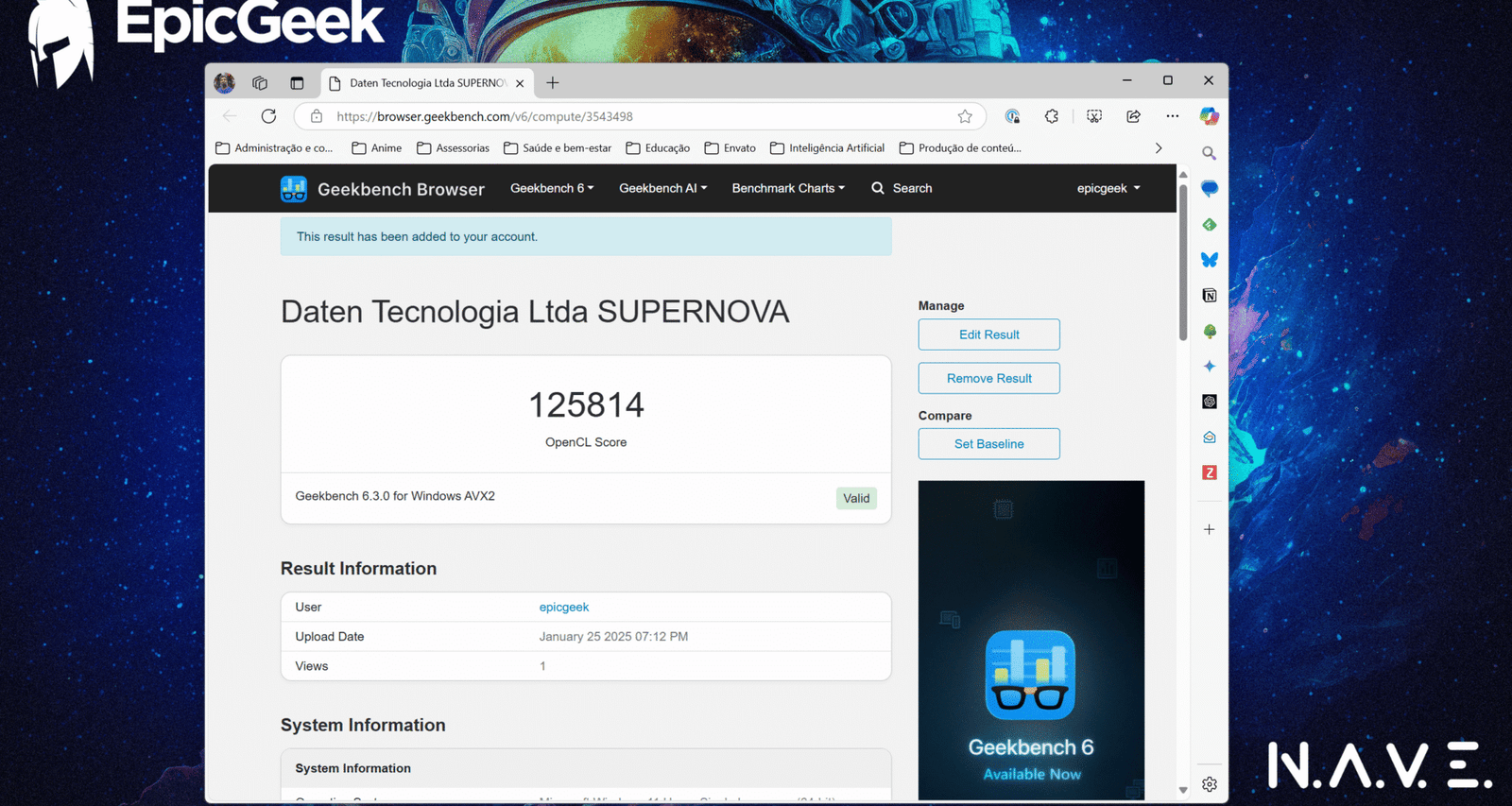Open the Saúde e bem-estar folder
Screen dimensions: 1512x806
point(558,148)
